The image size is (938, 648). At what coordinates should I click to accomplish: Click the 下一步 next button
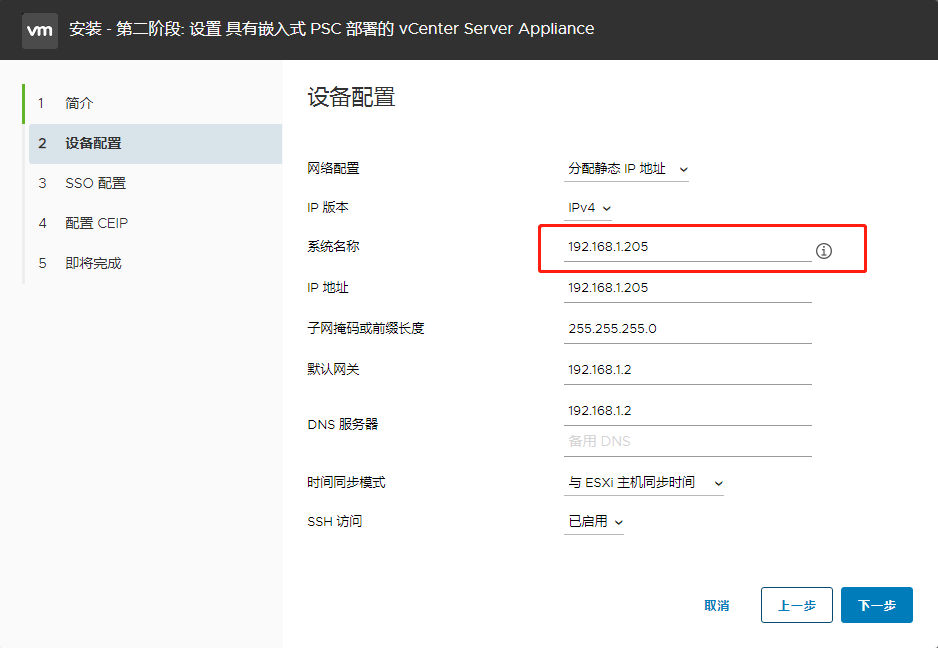[x=877, y=606]
